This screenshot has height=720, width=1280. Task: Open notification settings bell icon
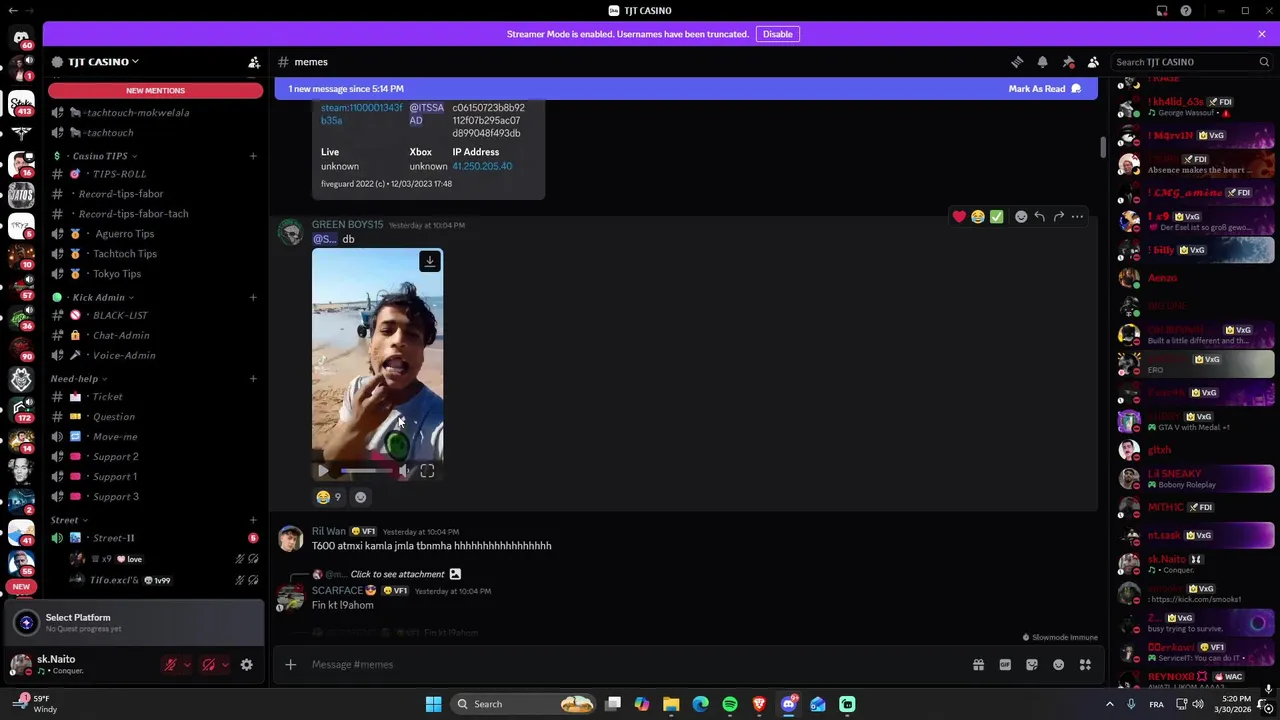pos(1043,62)
